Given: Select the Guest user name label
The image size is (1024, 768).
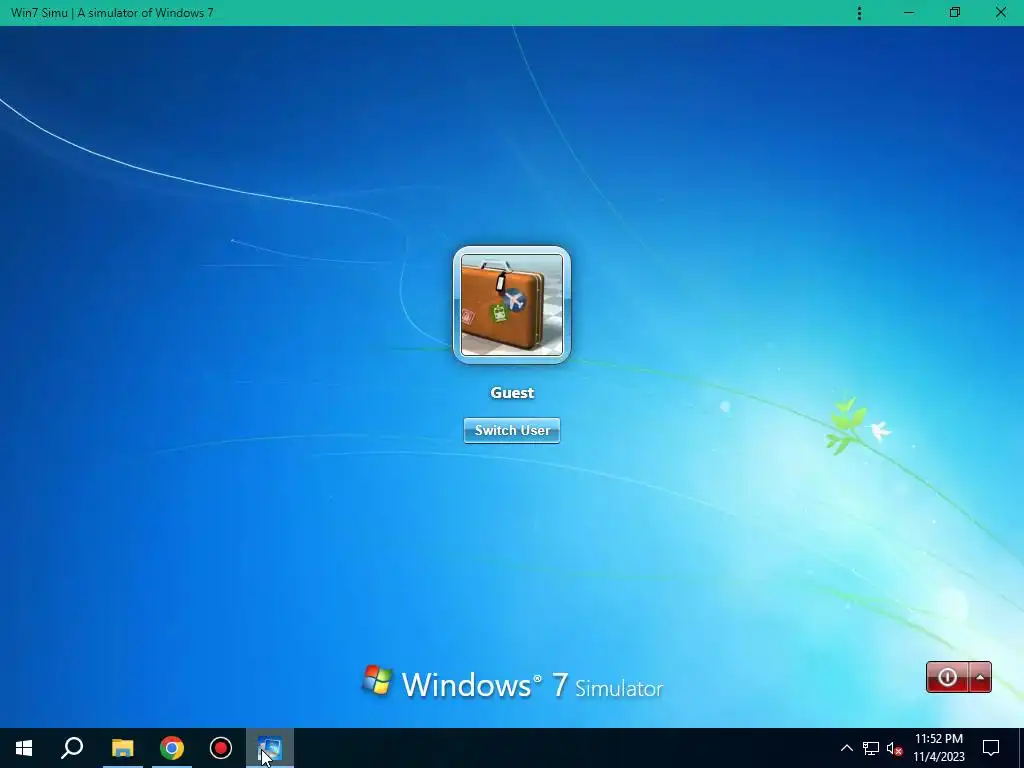Looking at the screenshot, I should point(512,393).
